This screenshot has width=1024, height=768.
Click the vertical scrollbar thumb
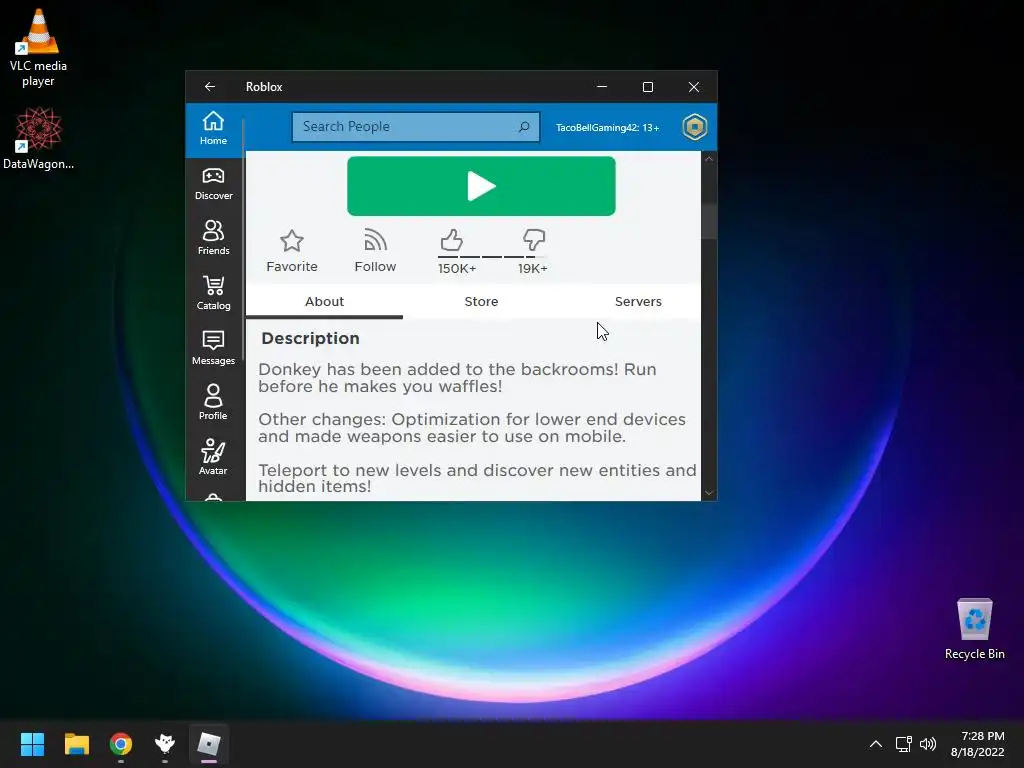[x=709, y=221]
